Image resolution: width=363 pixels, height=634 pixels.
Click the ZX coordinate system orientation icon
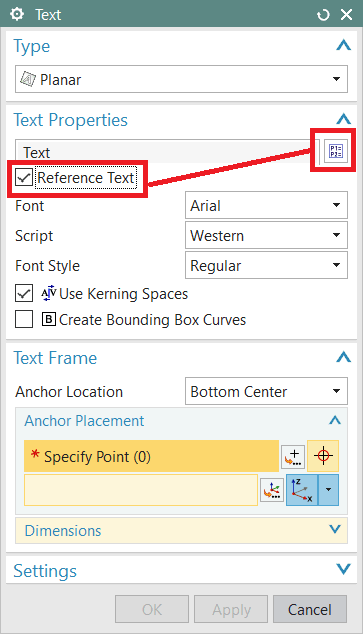tap(302, 490)
